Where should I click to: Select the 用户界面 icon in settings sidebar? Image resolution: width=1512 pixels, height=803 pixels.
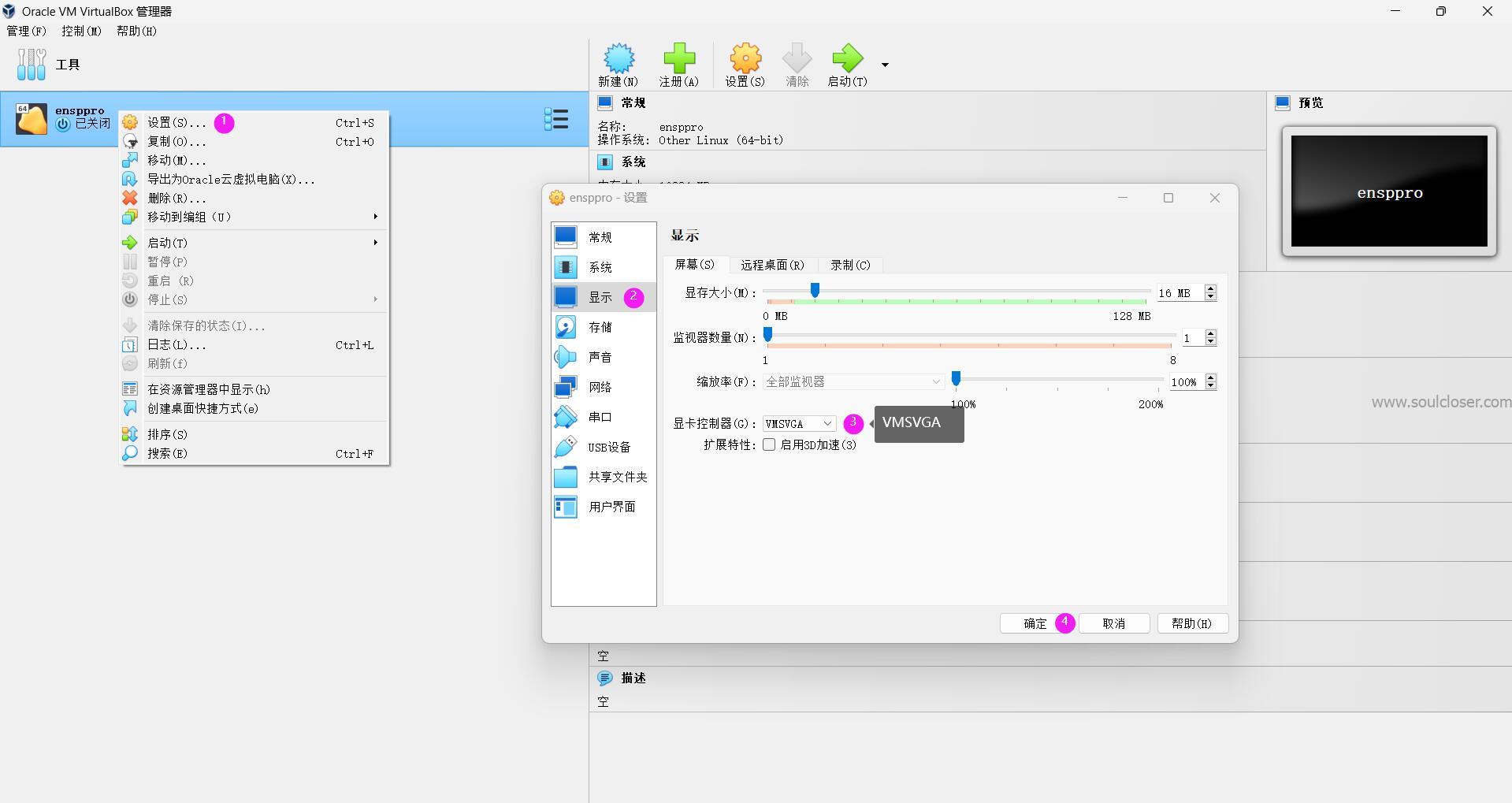(x=565, y=507)
